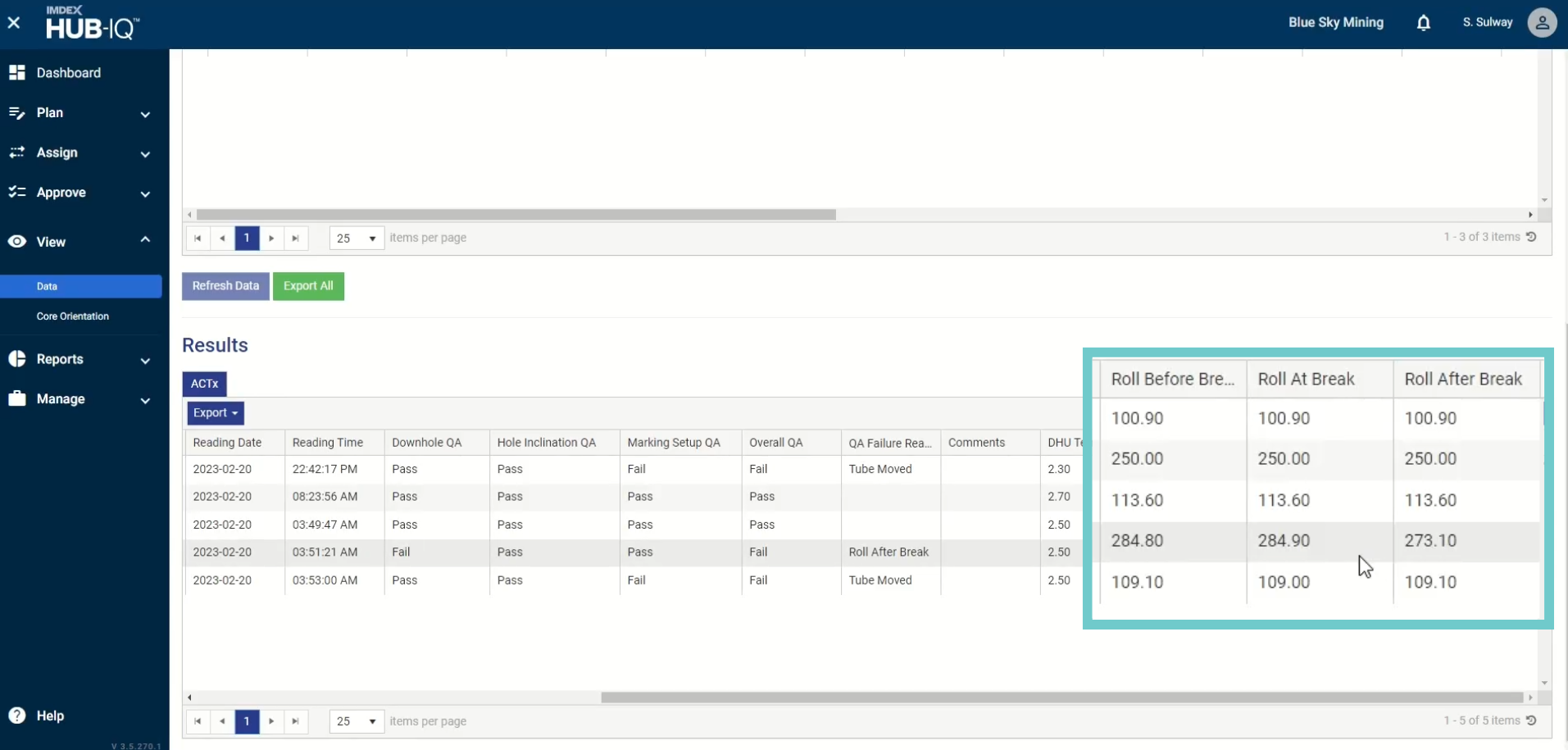1568x750 pixels.
Task: Go to first page in upper pager
Action: (x=198, y=238)
